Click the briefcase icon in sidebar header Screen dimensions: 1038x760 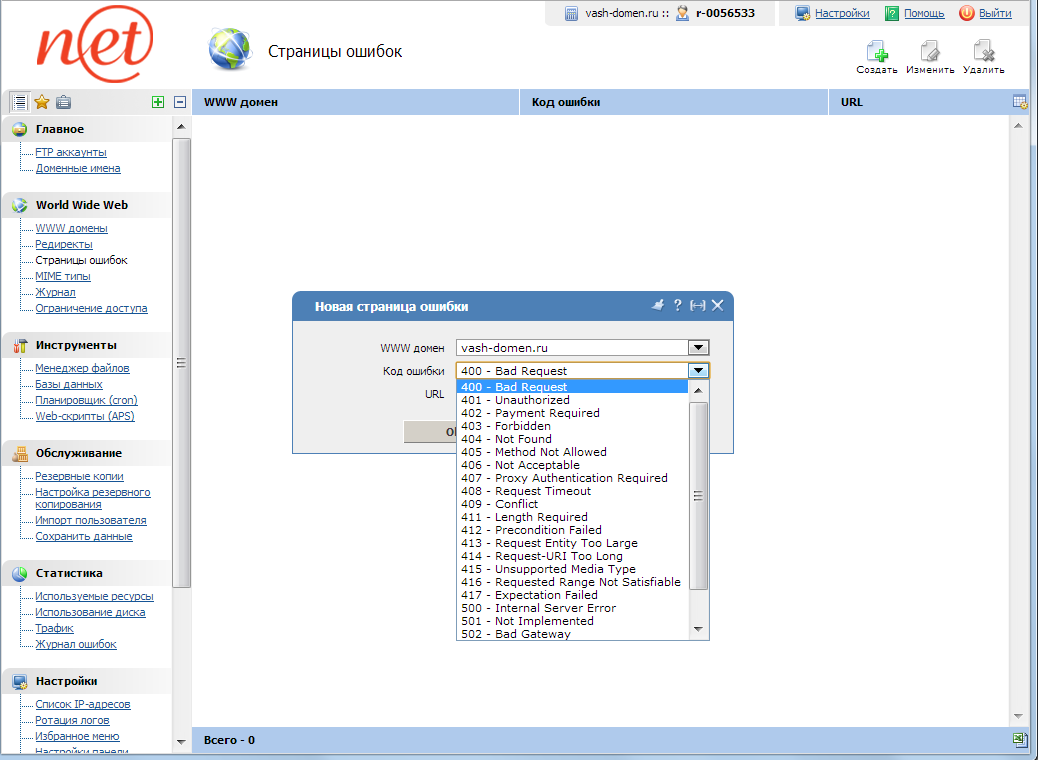63,102
